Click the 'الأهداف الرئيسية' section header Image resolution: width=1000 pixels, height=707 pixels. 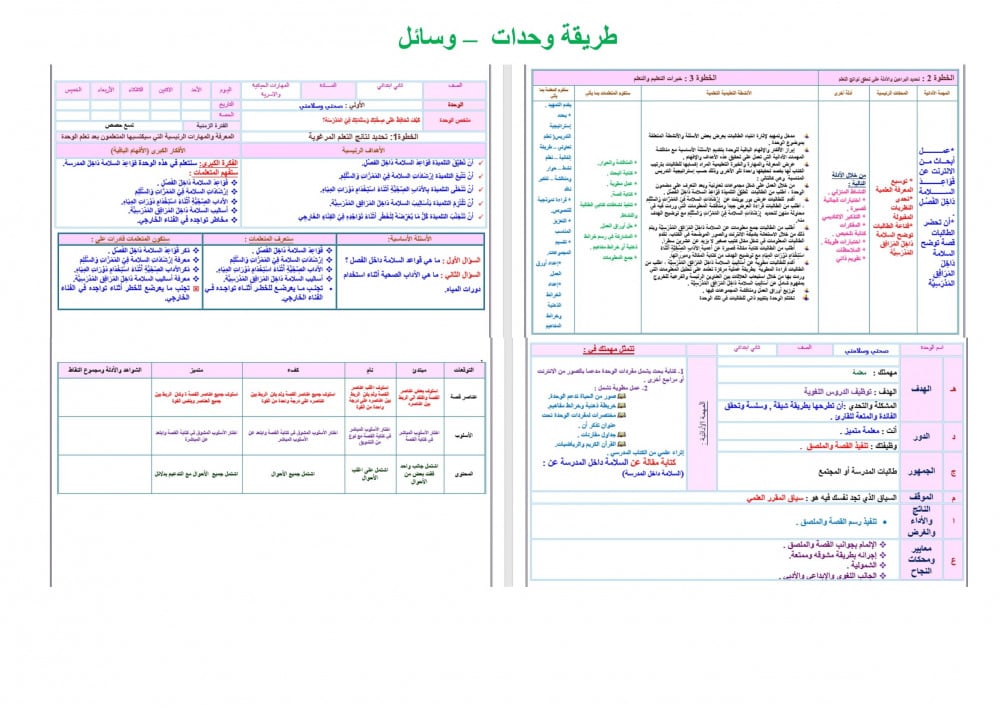tap(365, 148)
